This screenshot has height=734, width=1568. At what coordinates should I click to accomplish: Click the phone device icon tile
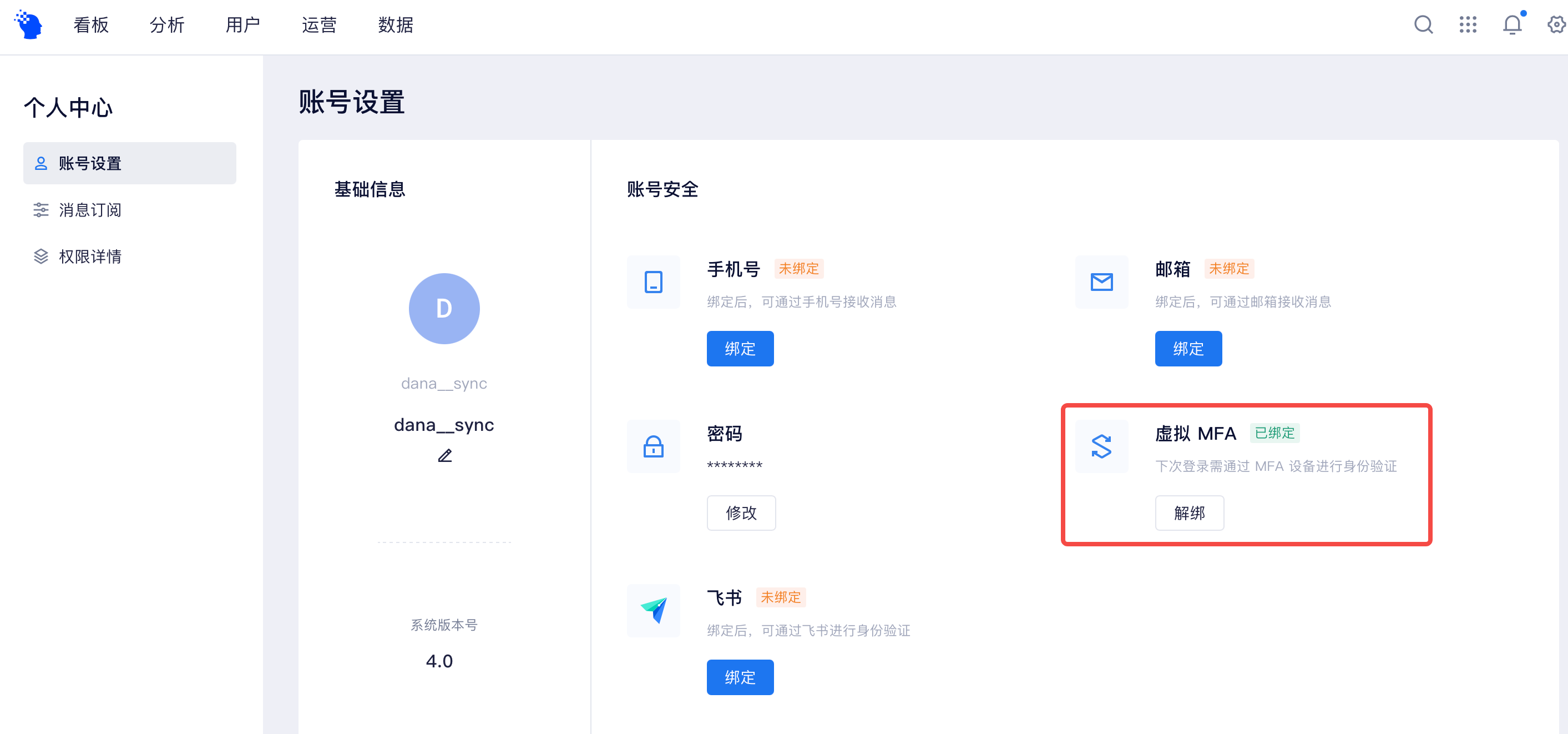[x=653, y=282]
